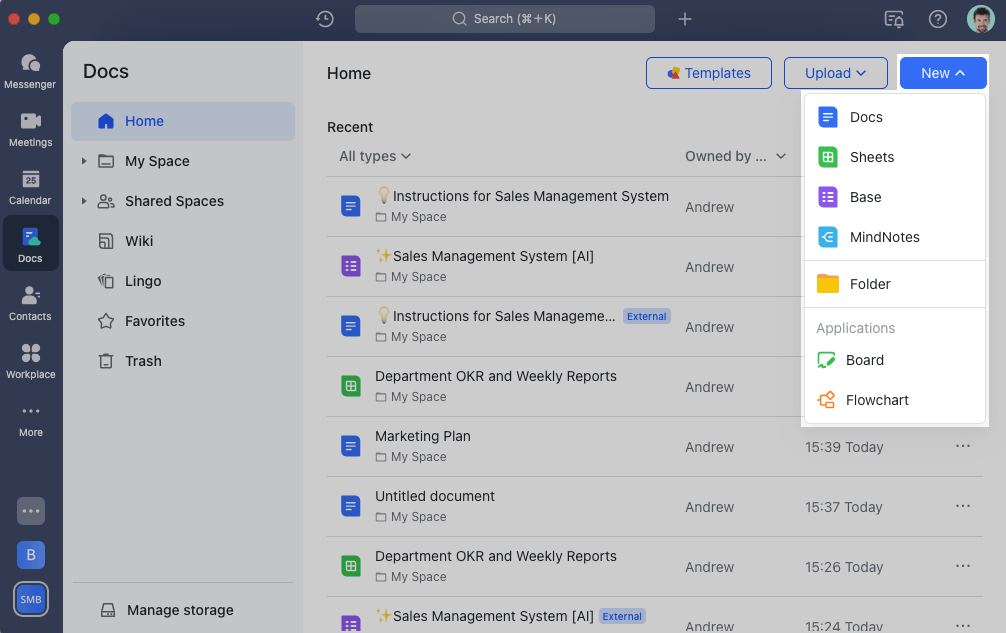This screenshot has width=1006, height=633.
Task: Open Workplace from the left sidebar
Action: (30, 360)
